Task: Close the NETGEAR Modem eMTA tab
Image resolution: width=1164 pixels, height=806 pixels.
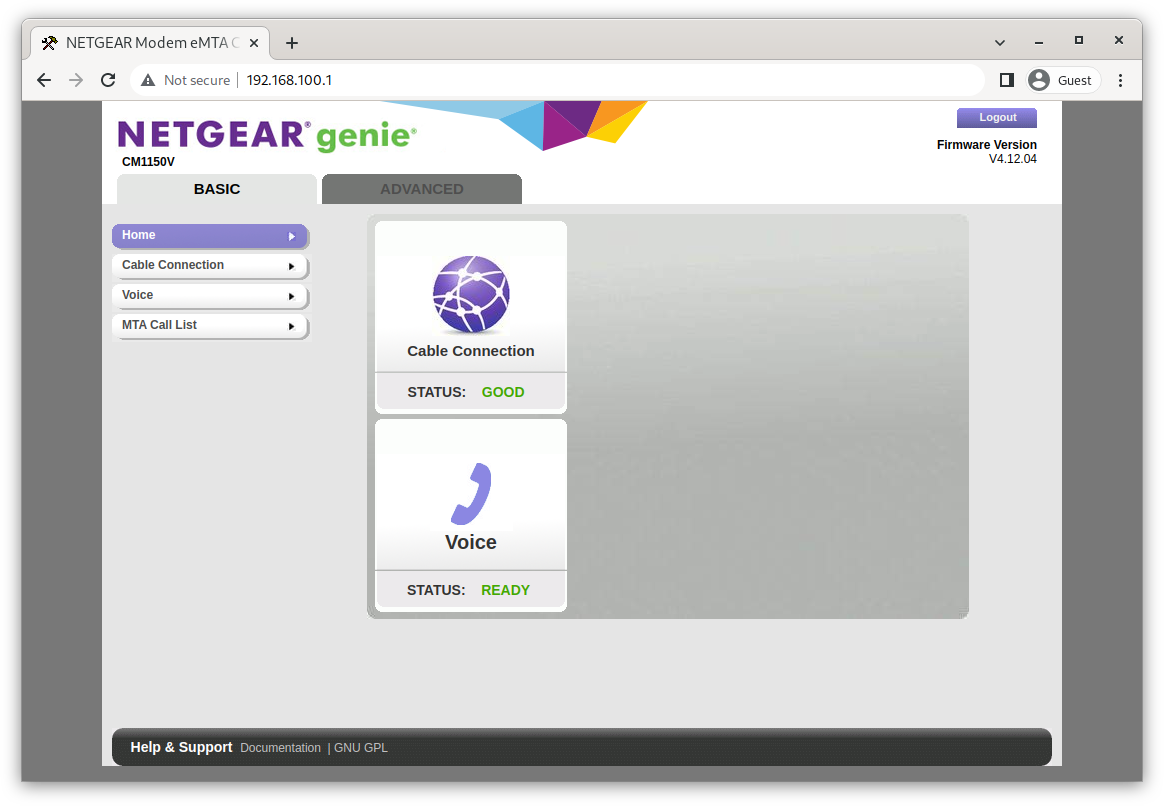Action: (254, 43)
